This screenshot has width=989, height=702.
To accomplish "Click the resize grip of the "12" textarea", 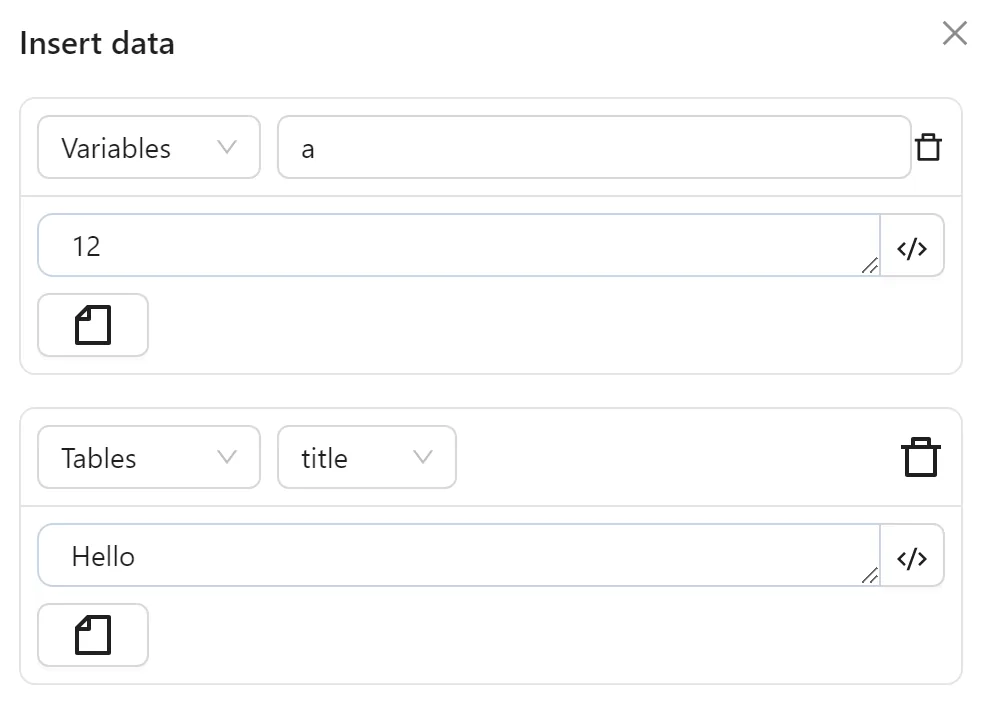I will (x=869, y=266).
